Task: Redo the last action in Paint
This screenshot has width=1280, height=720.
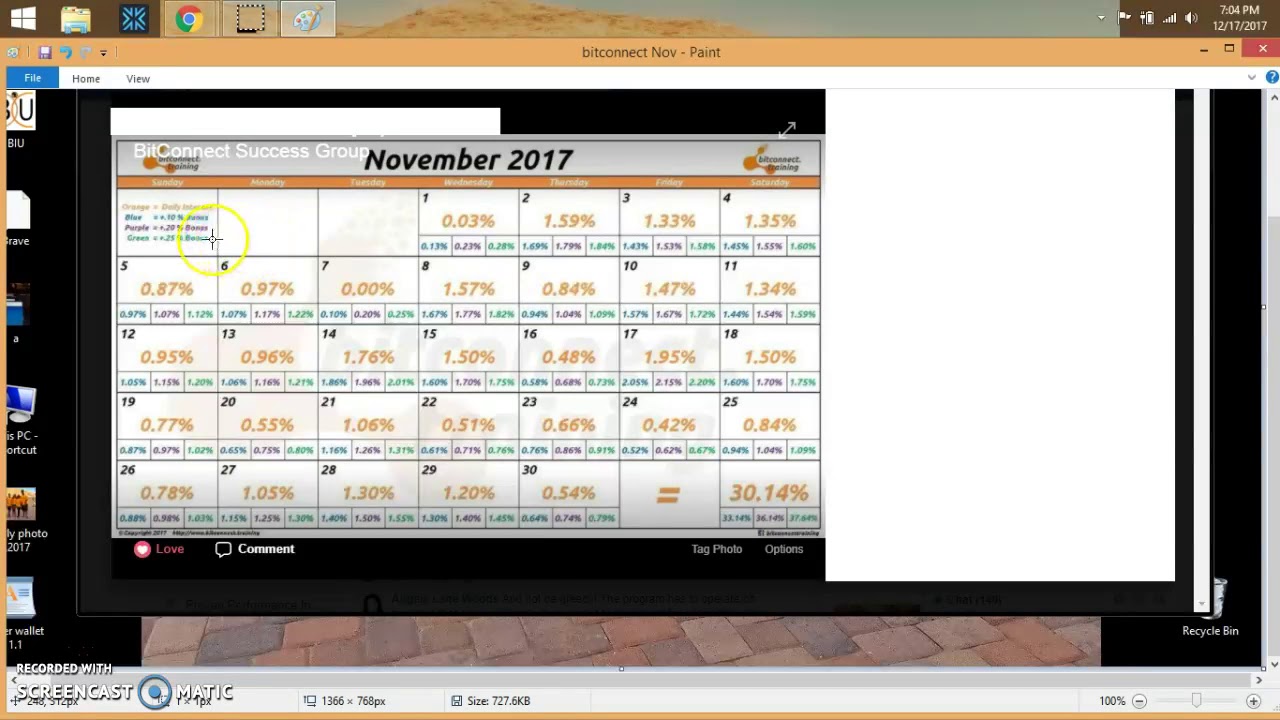Action: 85,52
